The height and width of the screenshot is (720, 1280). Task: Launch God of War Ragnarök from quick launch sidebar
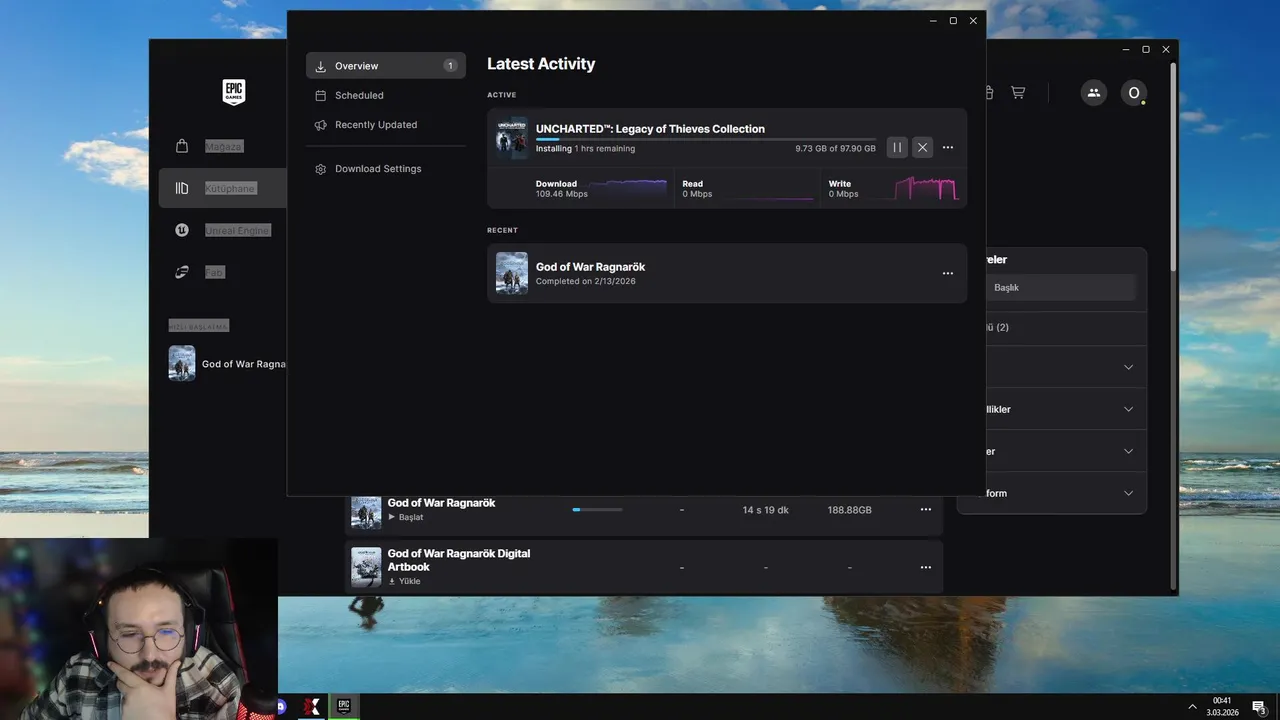click(227, 364)
